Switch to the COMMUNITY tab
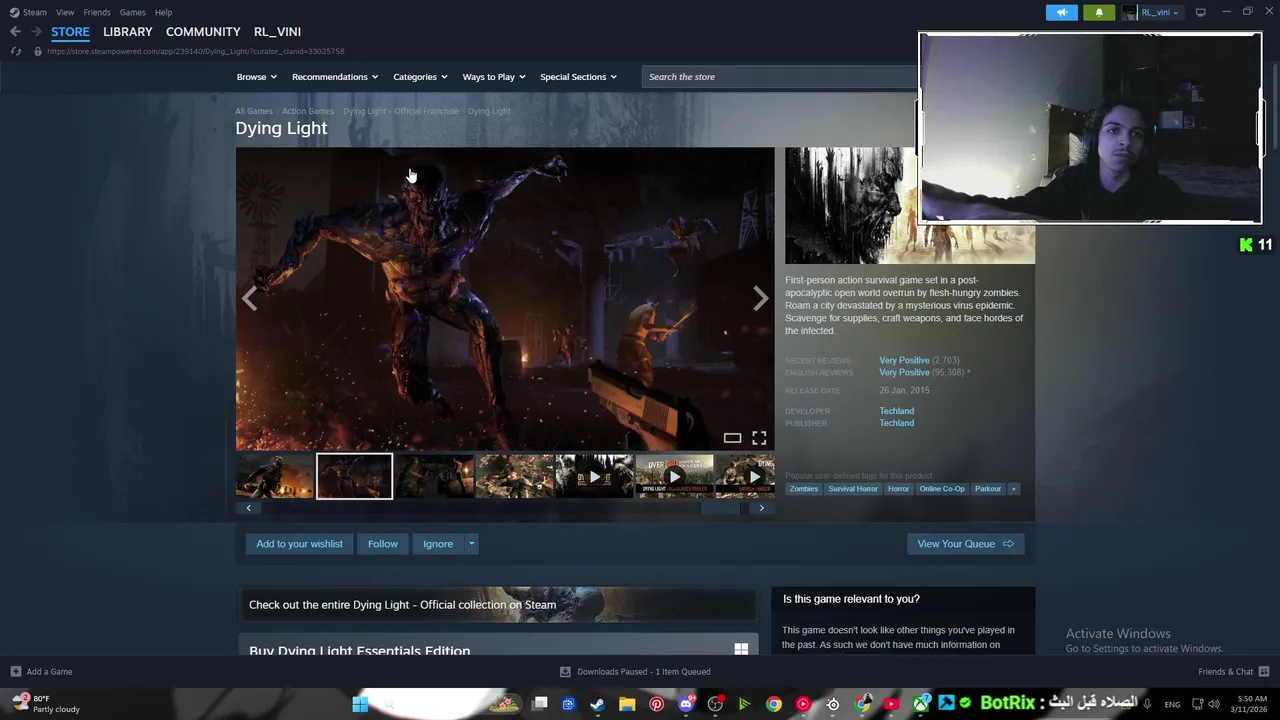This screenshot has height=720, width=1280. point(203,32)
